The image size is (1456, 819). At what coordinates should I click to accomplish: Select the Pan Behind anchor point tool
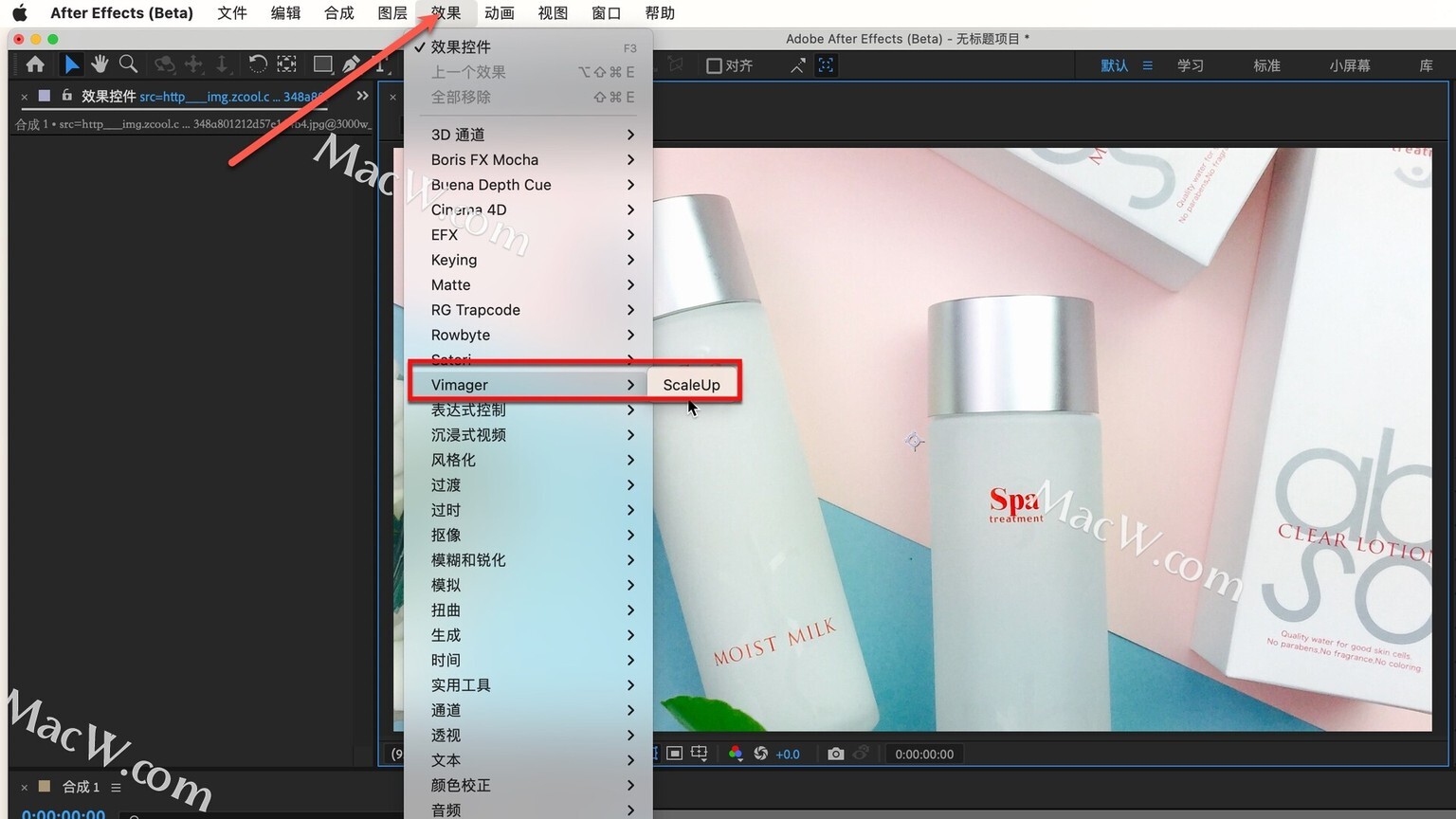(x=286, y=64)
